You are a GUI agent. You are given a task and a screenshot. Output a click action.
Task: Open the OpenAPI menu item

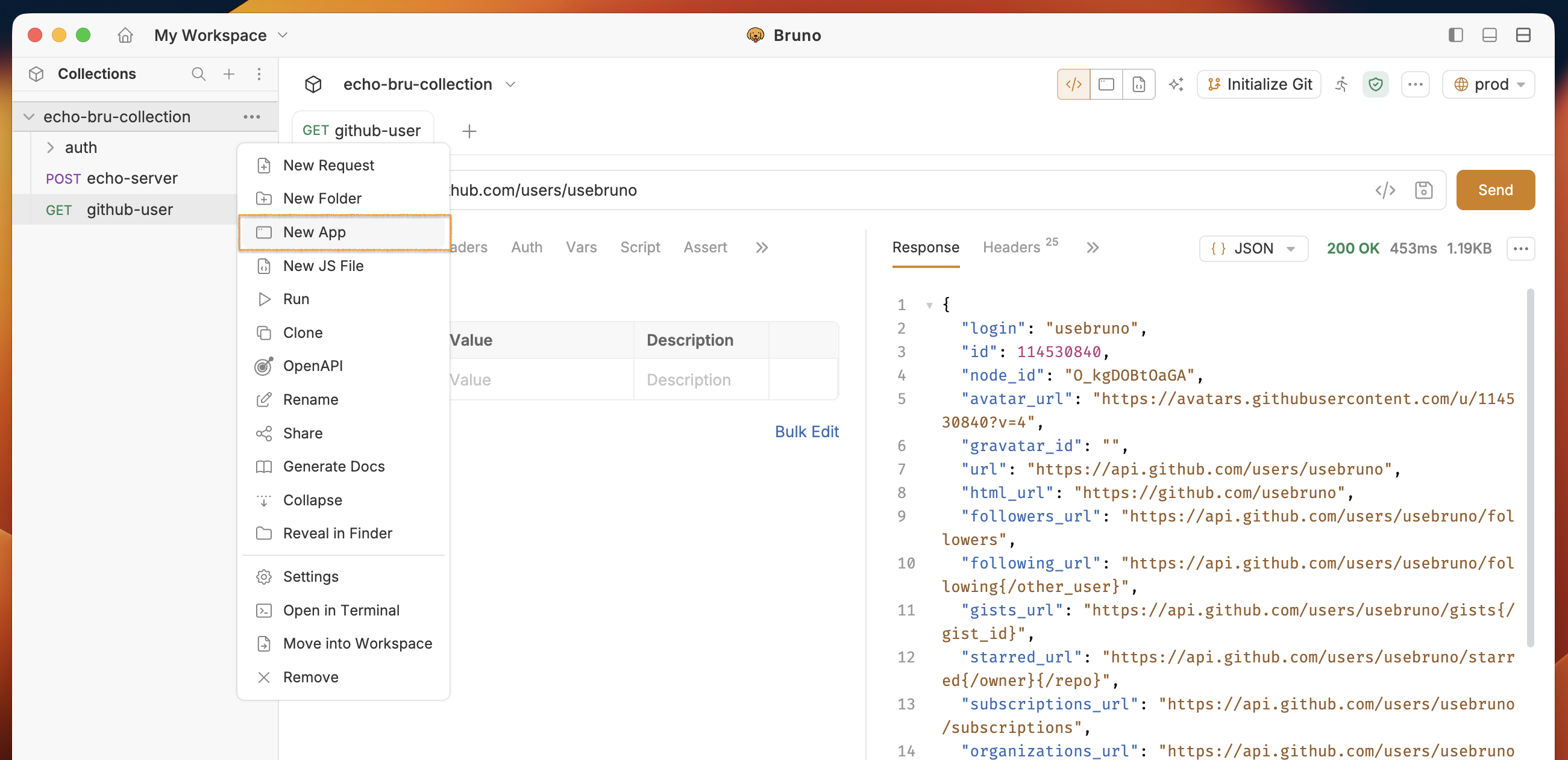point(344,366)
